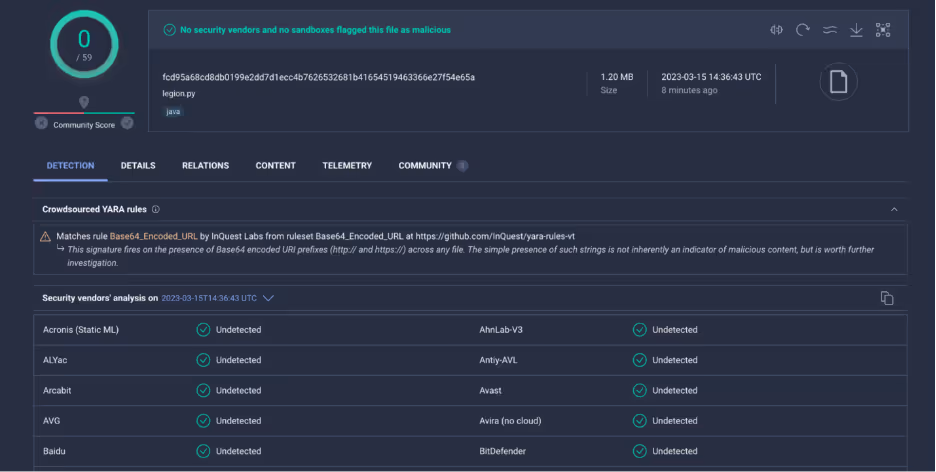This screenshot has height=472, width=936.
Task: Open the graph view icon
Action: (x=883, y=30)
